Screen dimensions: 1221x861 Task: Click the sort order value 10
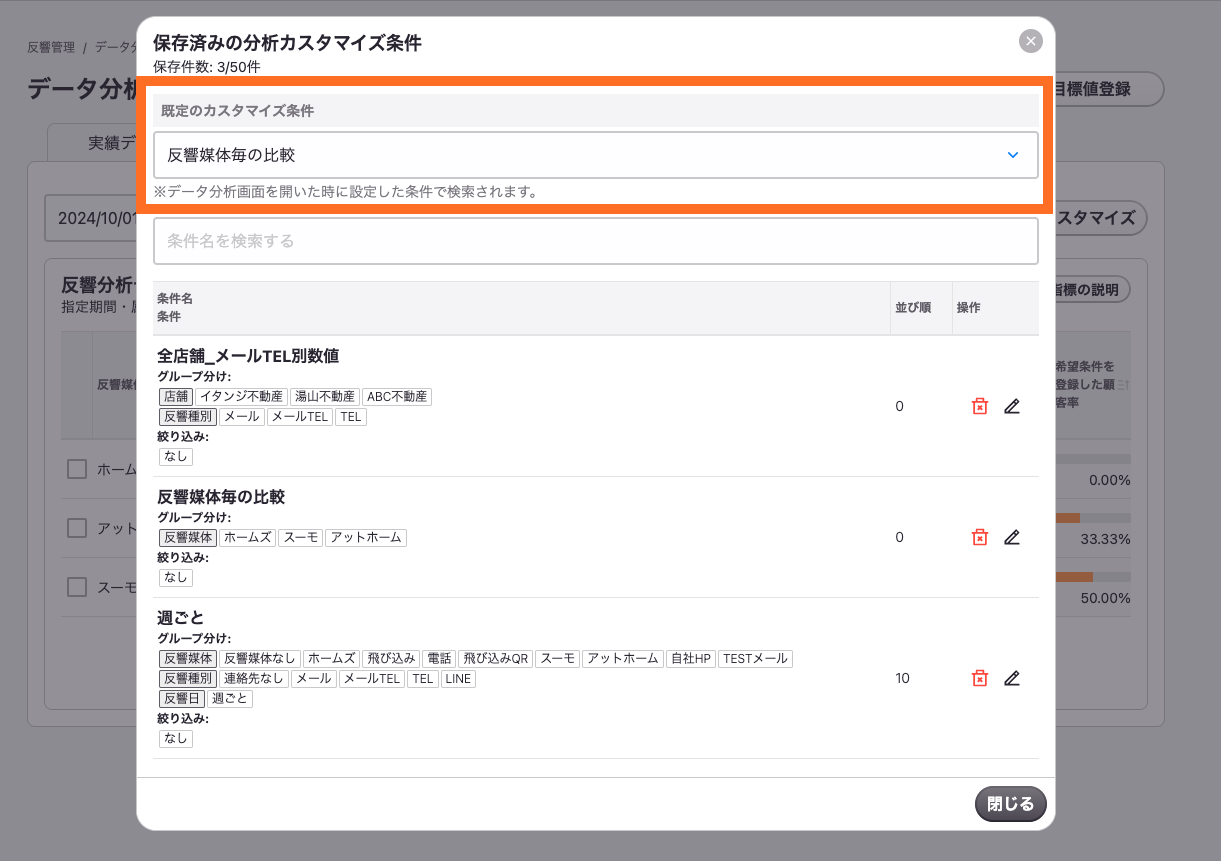point(903,678)
